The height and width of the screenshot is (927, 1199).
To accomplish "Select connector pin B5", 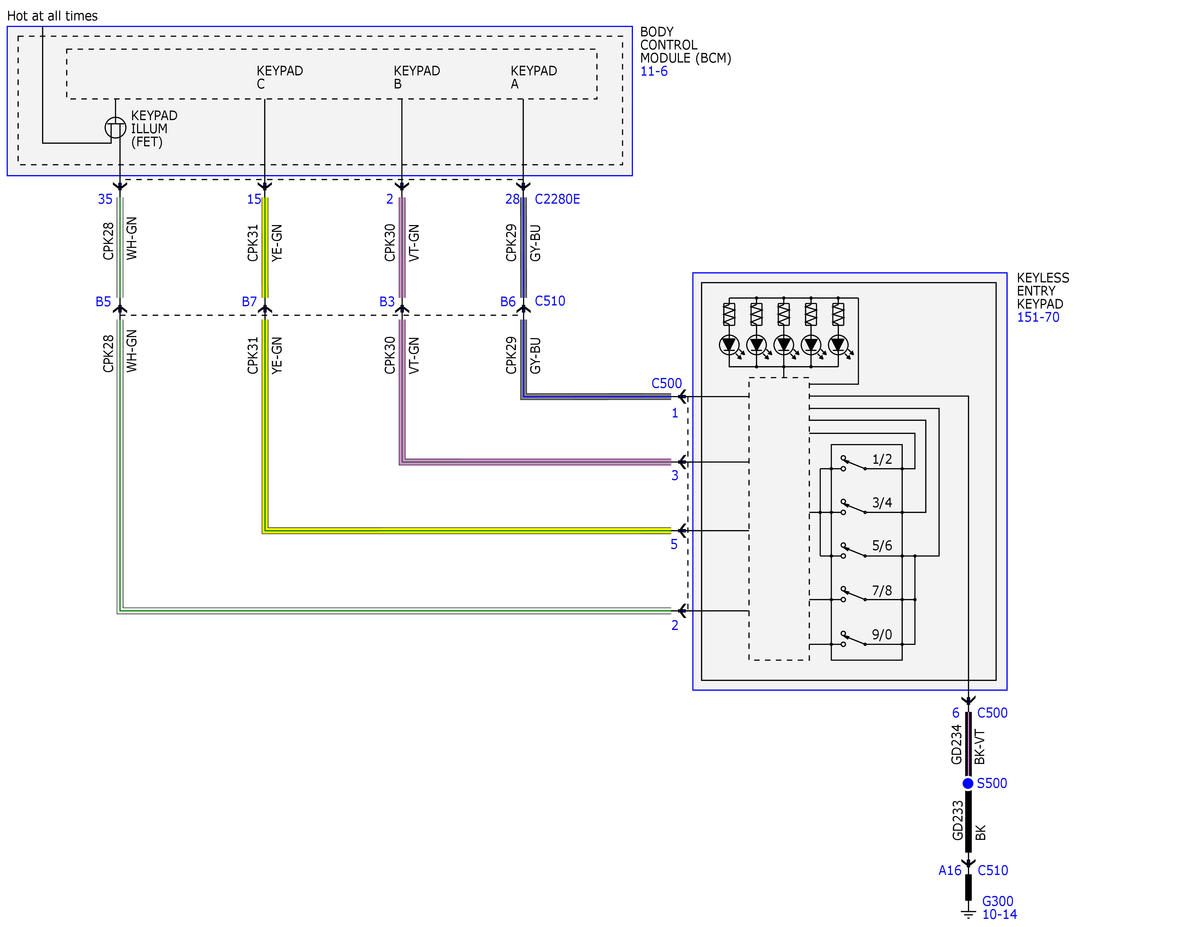I will point(103,301).
